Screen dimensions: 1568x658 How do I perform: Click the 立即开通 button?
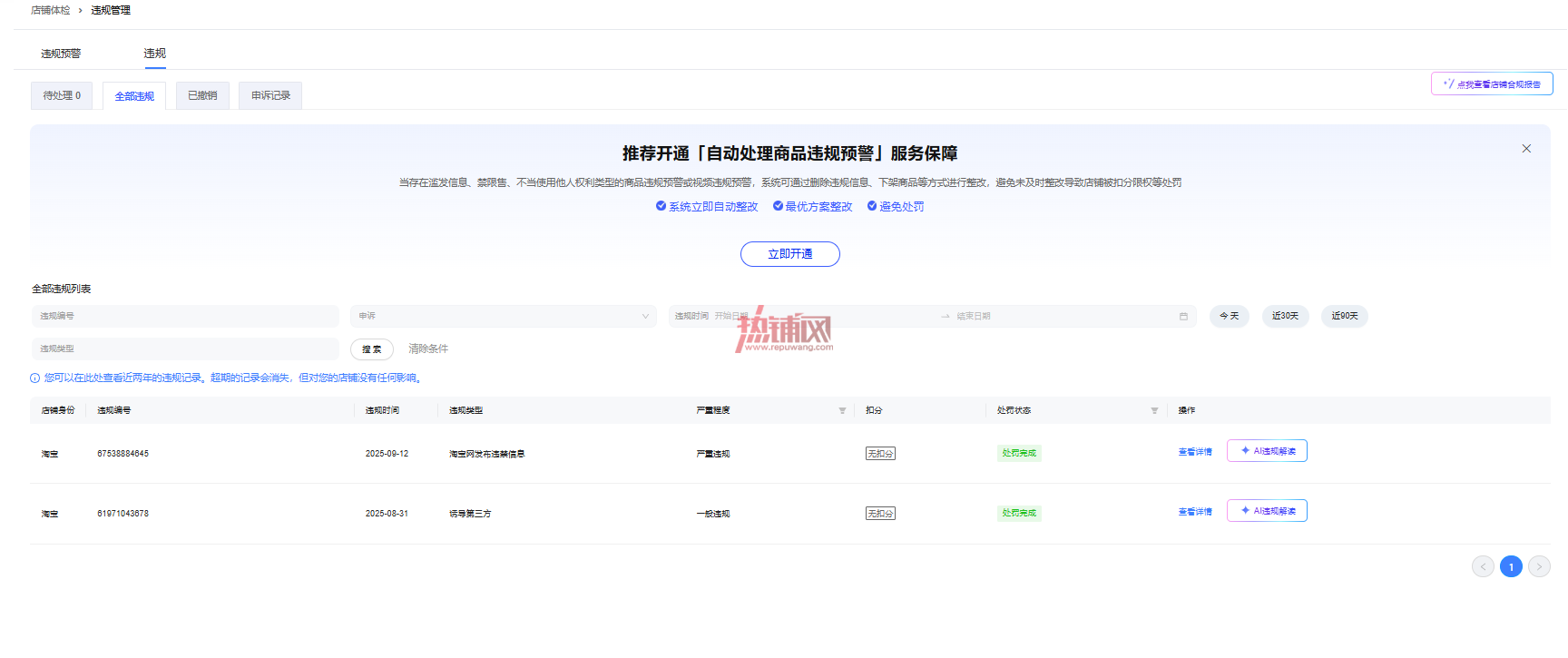click(x=790, y=254)
